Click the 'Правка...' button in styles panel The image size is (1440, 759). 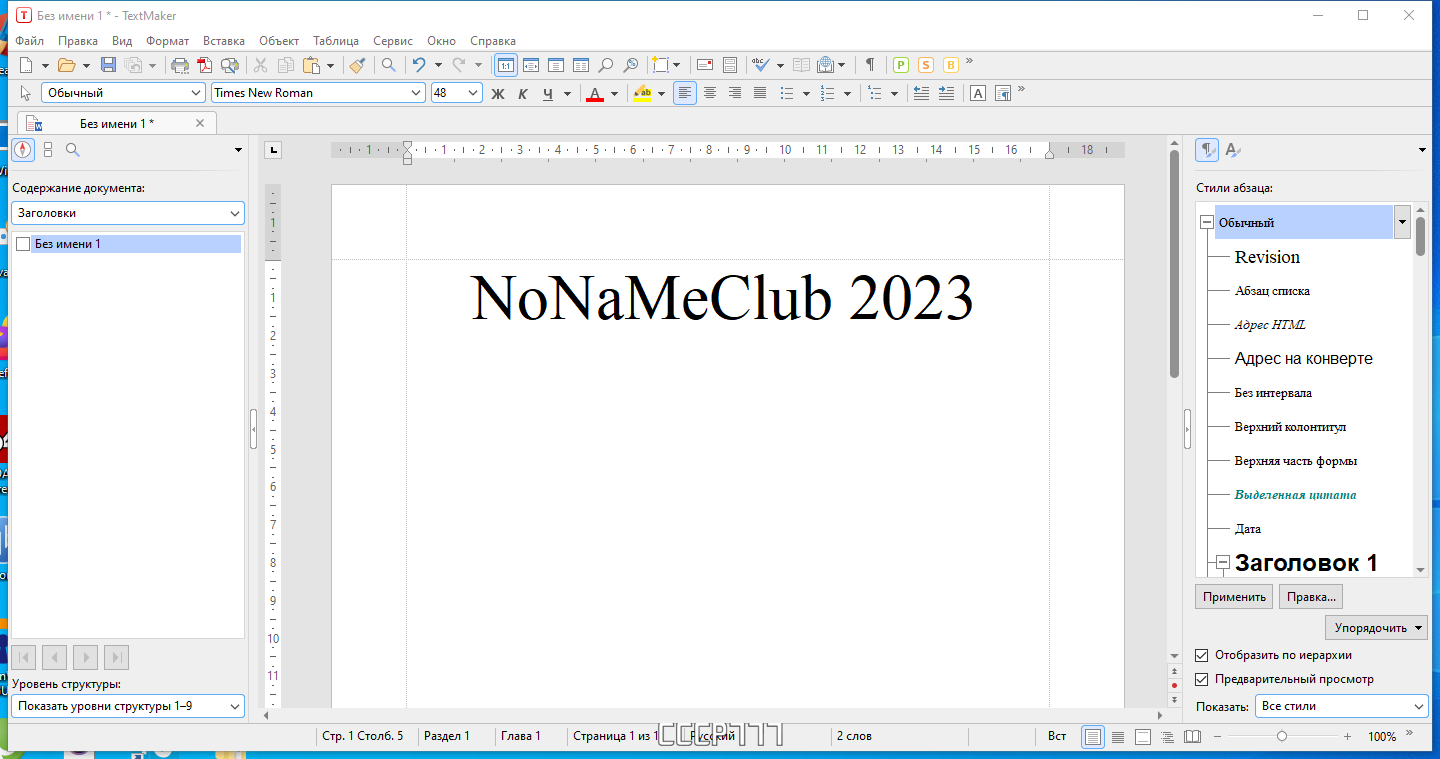1311,597
